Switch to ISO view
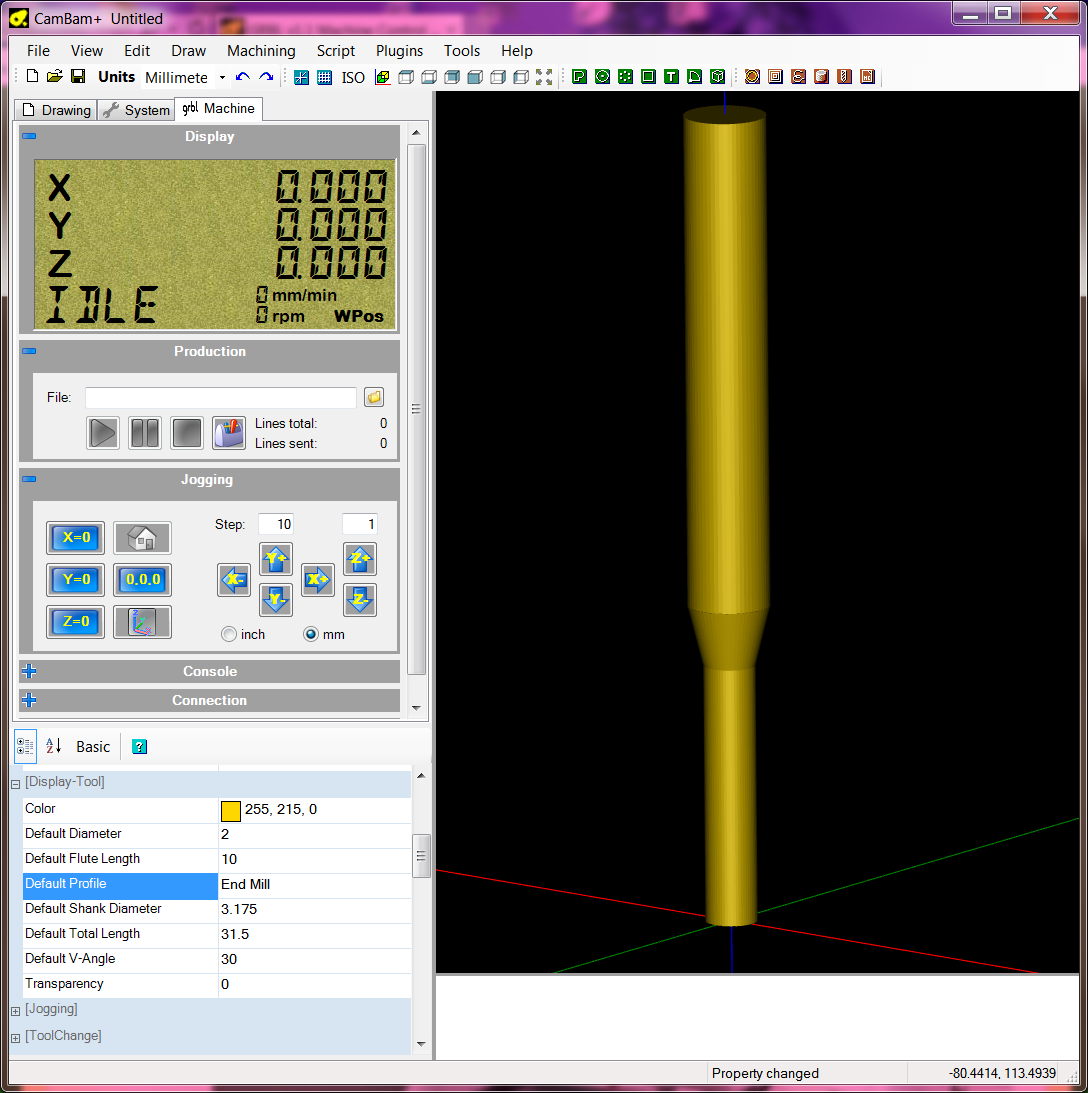This screenshot has height=1093, width=1088. pyautogui.click(x=353, y=77)
